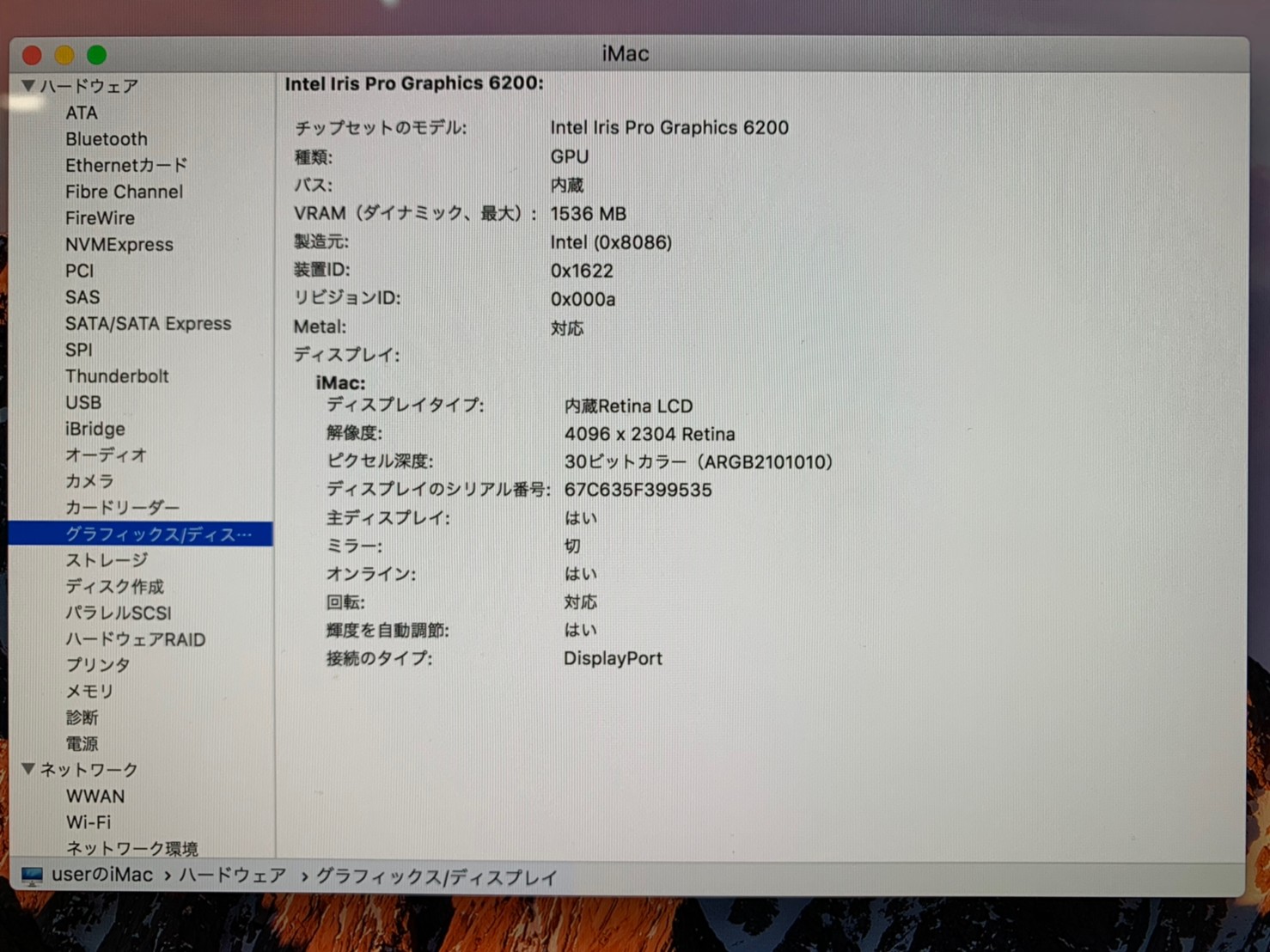Click the yellow minimize window button
1270x952 pixels.
[64, 56]
